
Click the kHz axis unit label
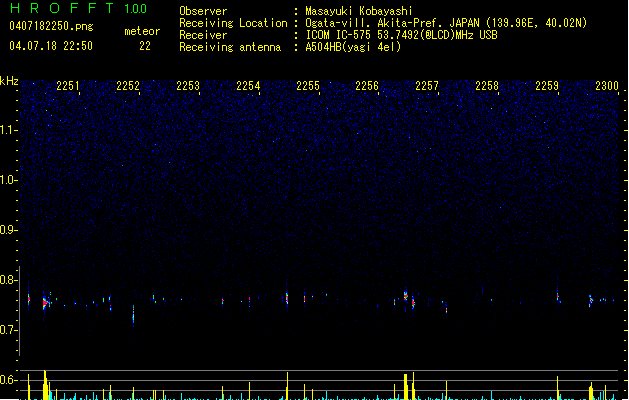9,81
